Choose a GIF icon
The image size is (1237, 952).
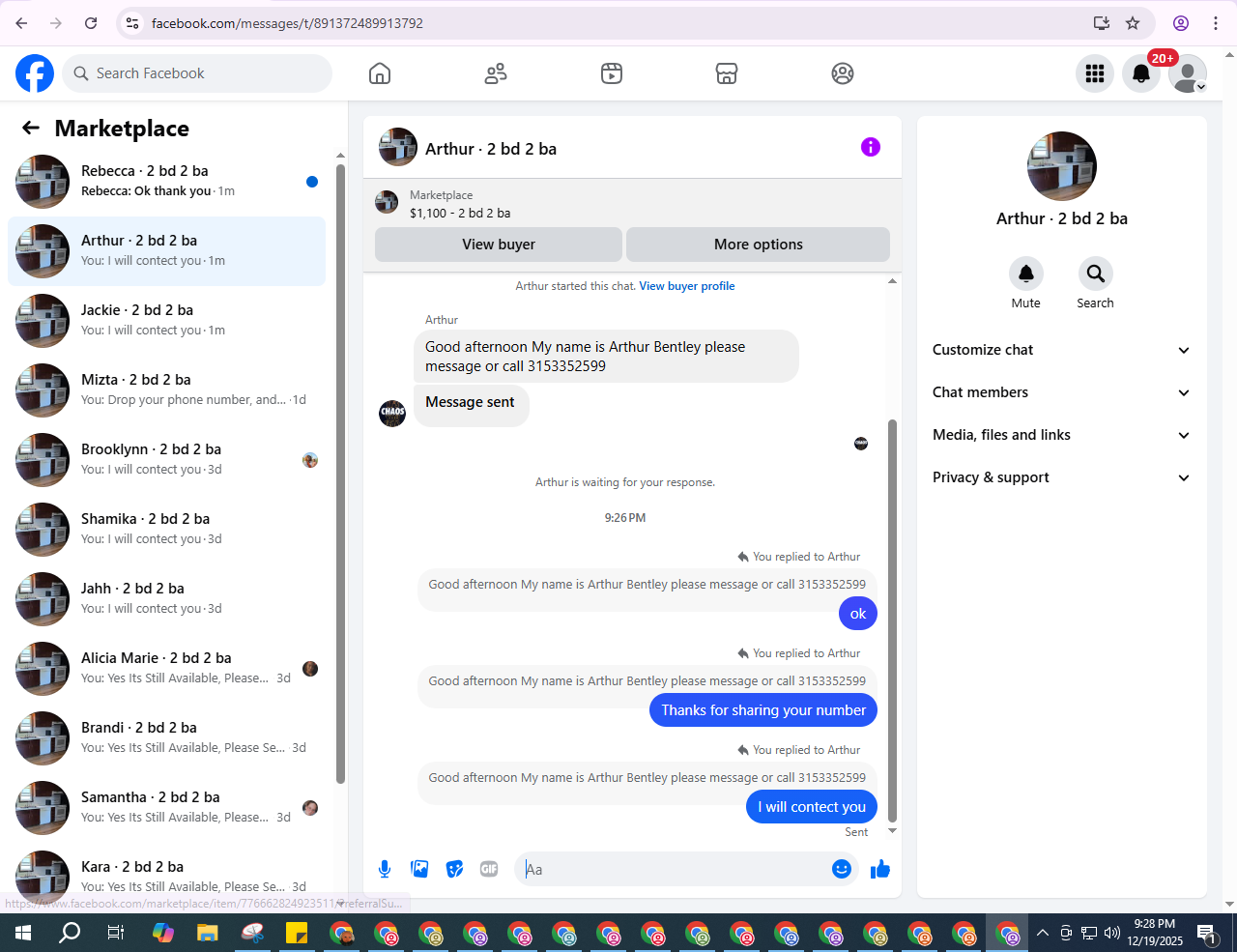tap(489, 869)
